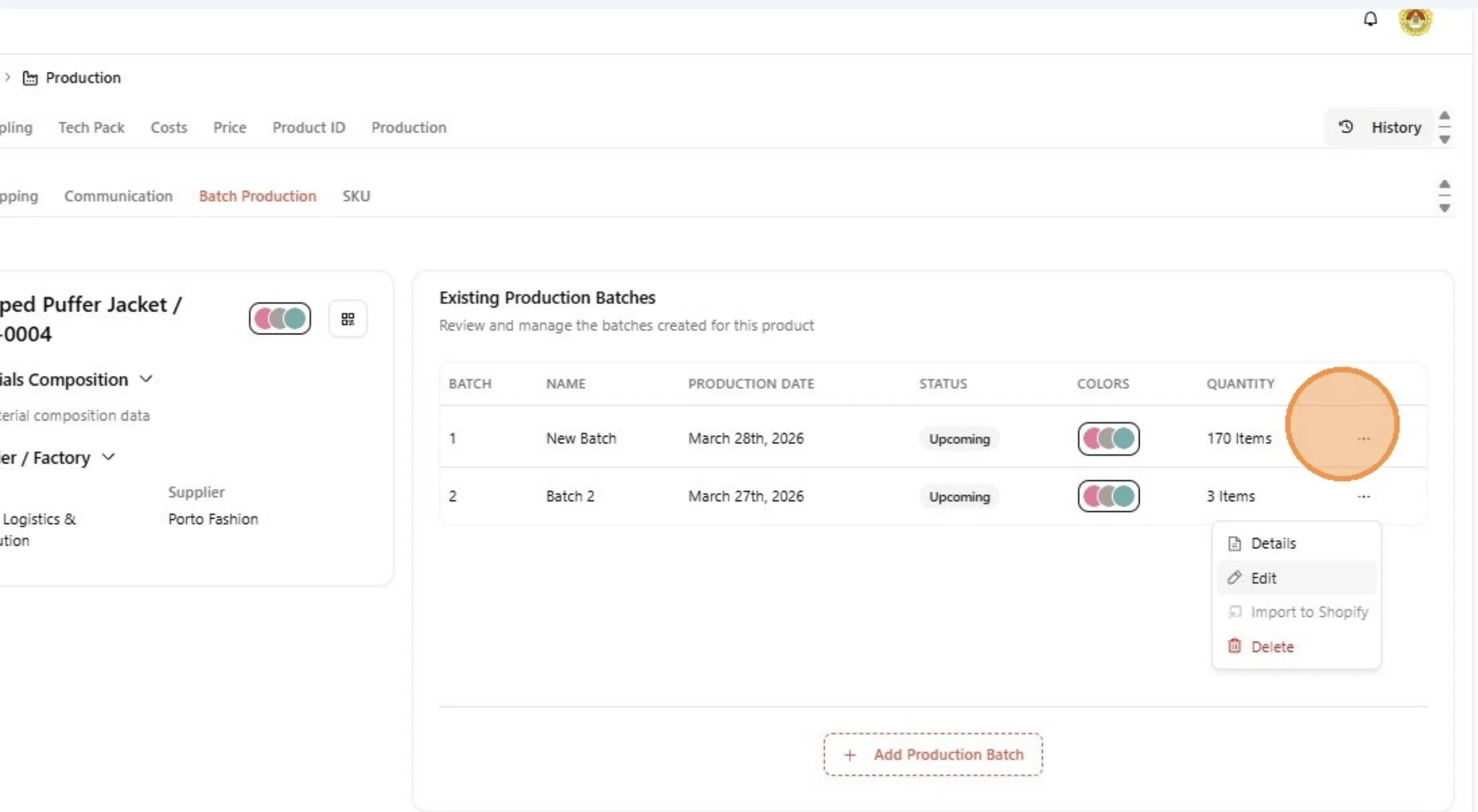Open the SKU sub-tab

(356, 196)
